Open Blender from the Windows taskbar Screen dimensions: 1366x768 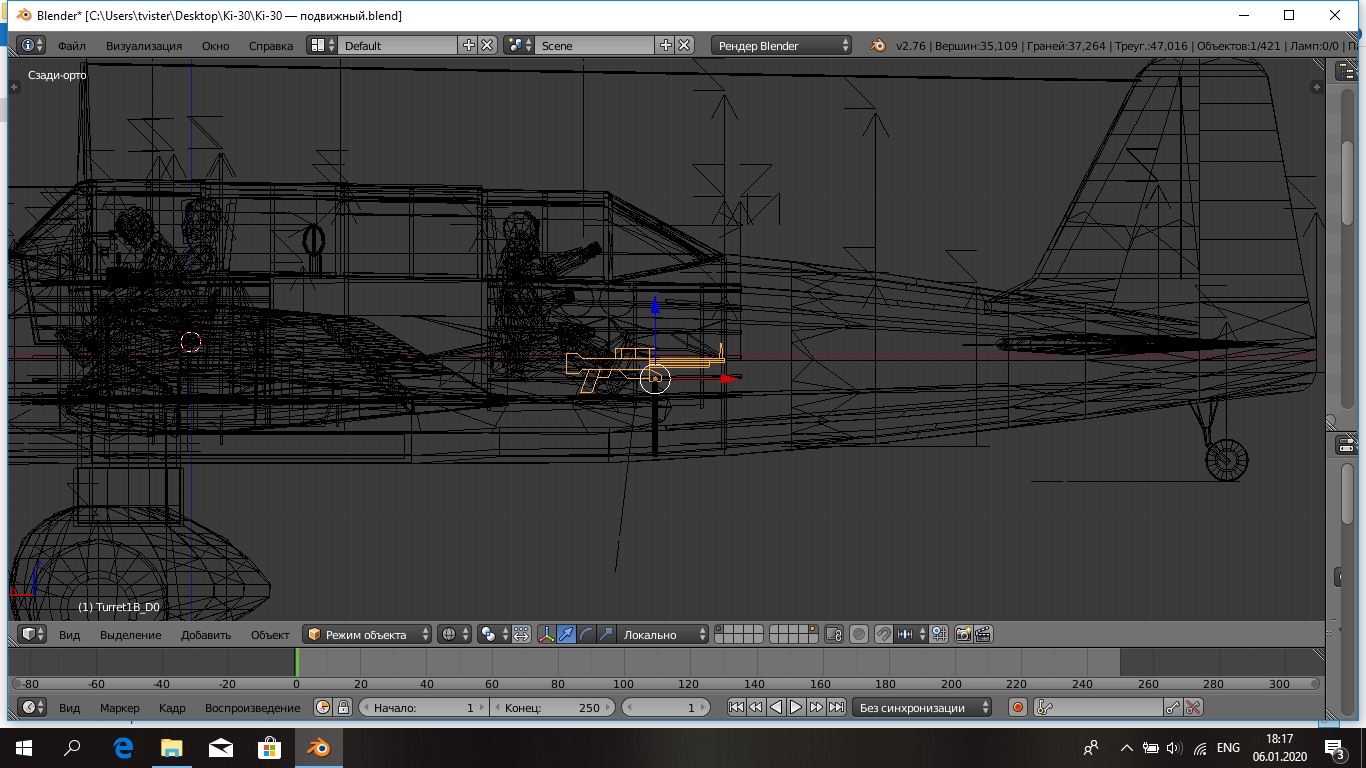click(319, 747)
